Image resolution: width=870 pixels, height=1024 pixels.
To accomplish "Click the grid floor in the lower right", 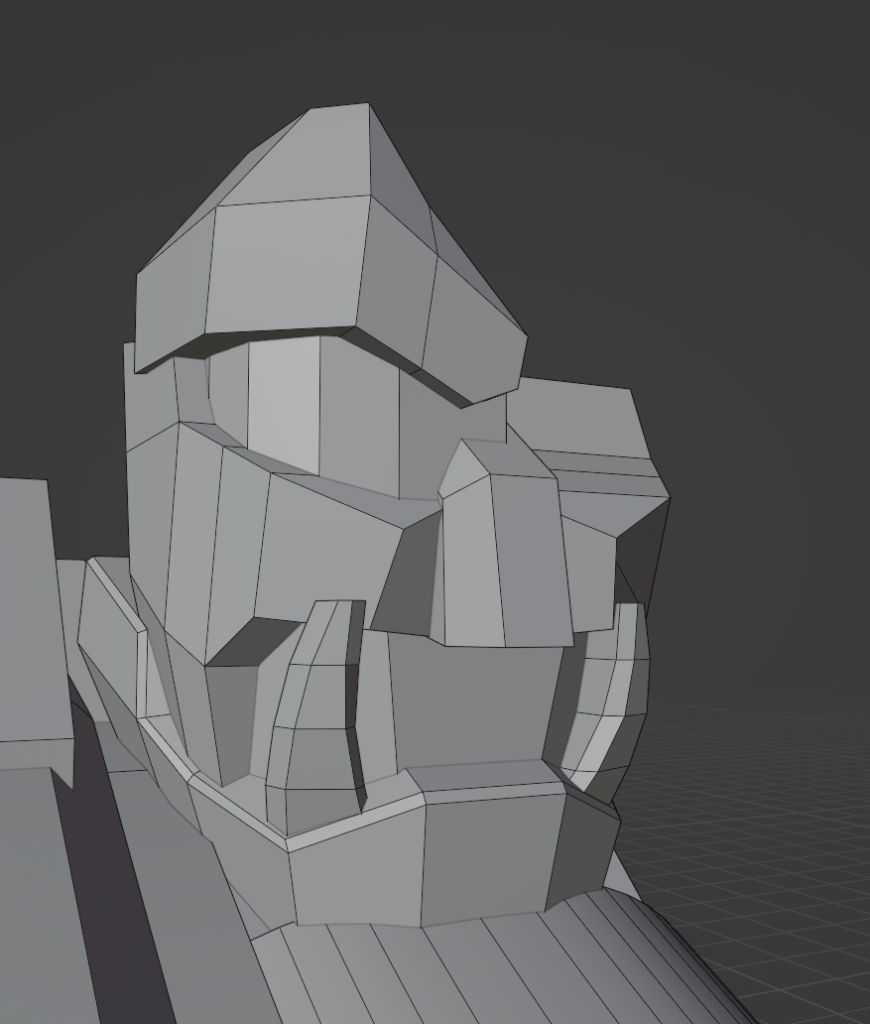I will pyautogui.click(x=780, y=860).
